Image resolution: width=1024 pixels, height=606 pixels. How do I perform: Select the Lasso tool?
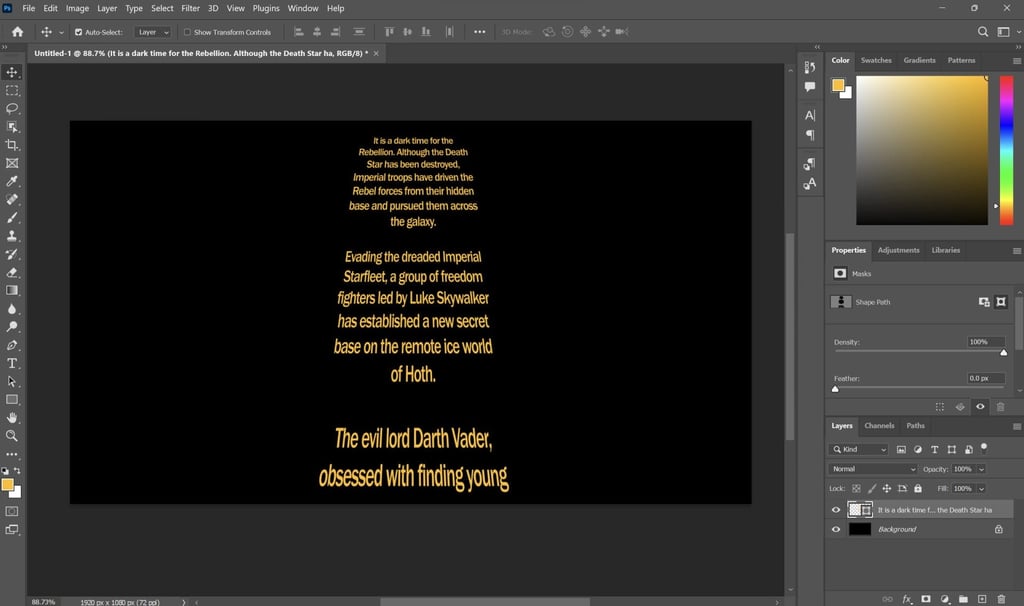12,108
